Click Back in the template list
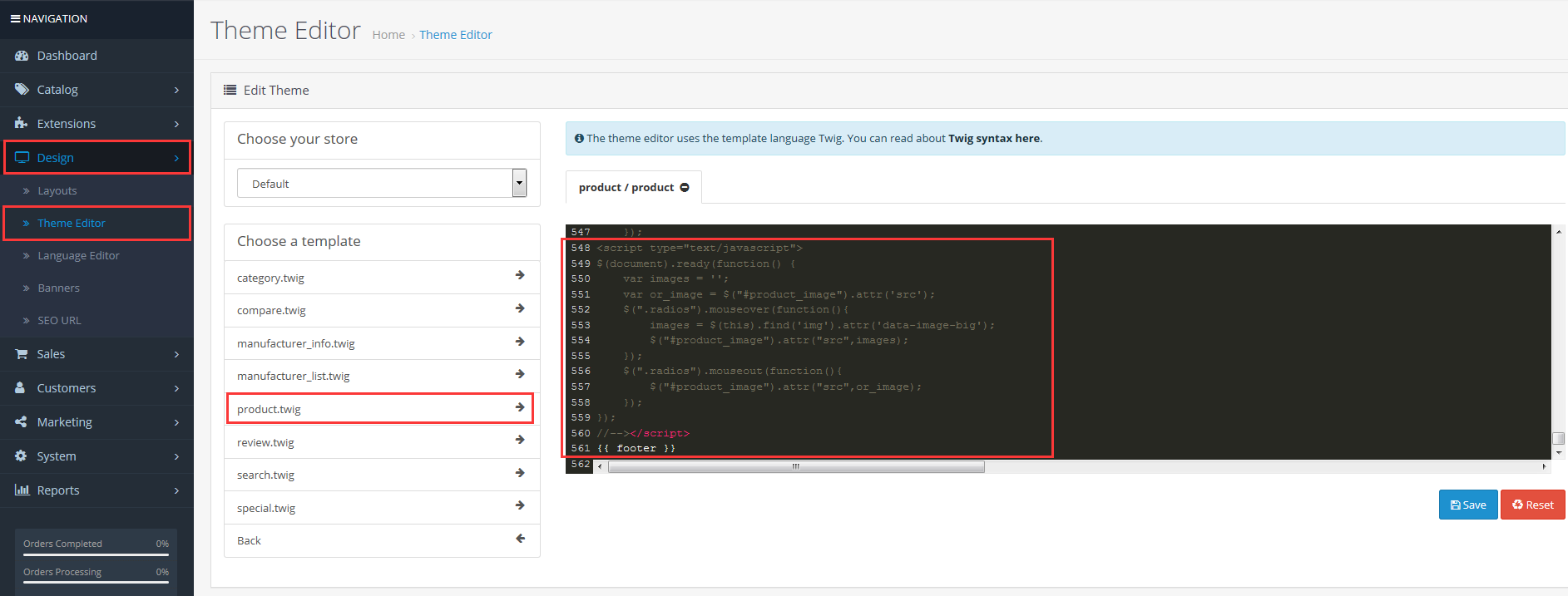The width and height of the screenshot is (1568, 596). (x=382, y=540)
